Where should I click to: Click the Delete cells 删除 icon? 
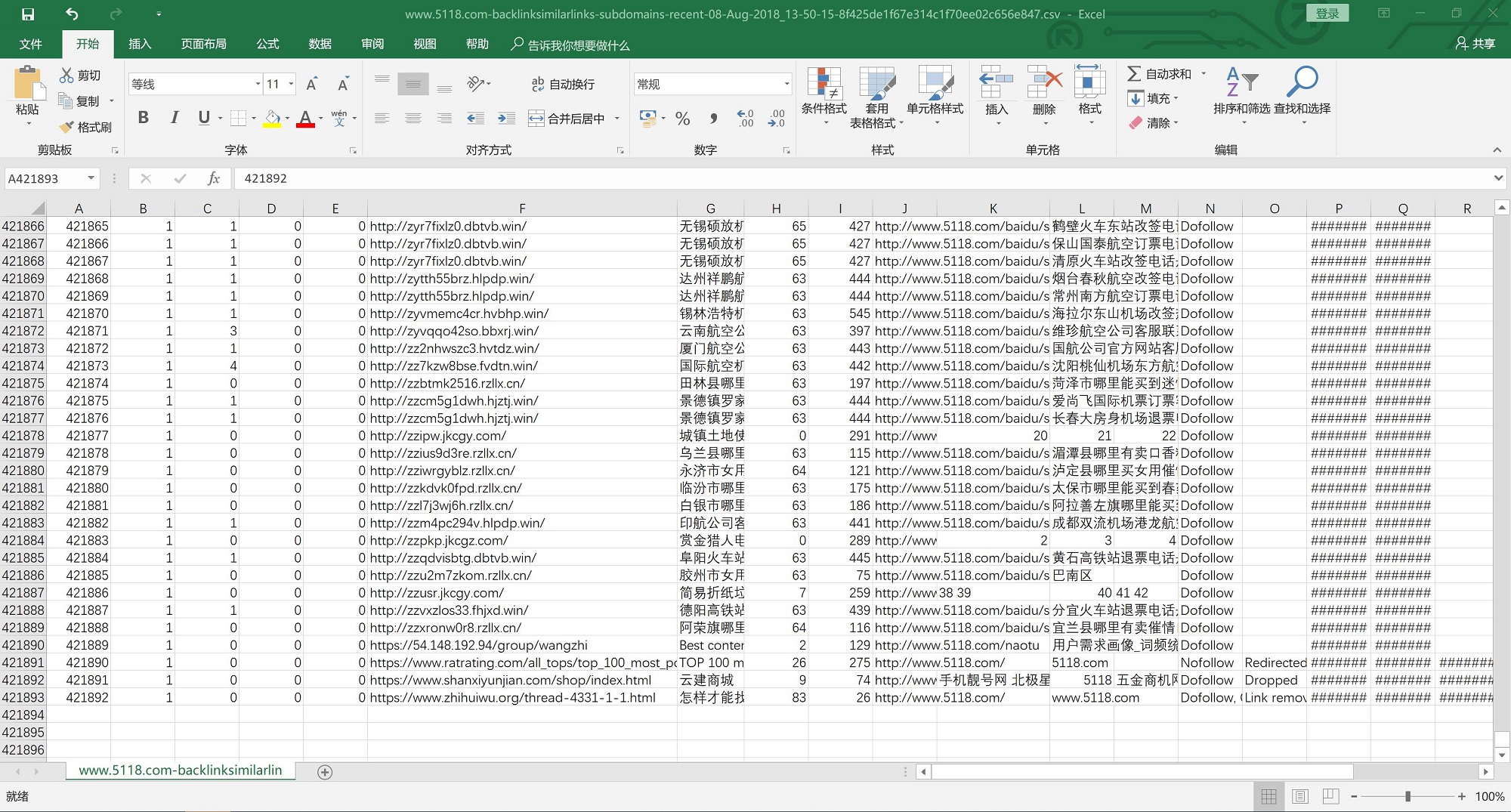point(1044,83)
